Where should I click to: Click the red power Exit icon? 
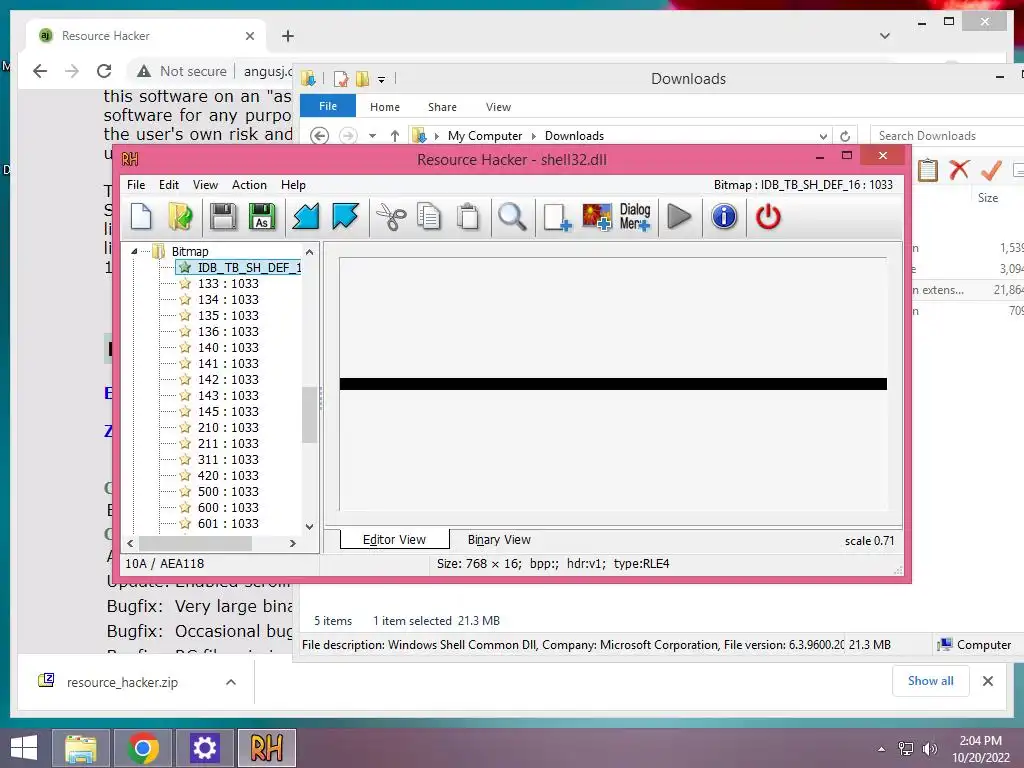(x=768, y=216)
